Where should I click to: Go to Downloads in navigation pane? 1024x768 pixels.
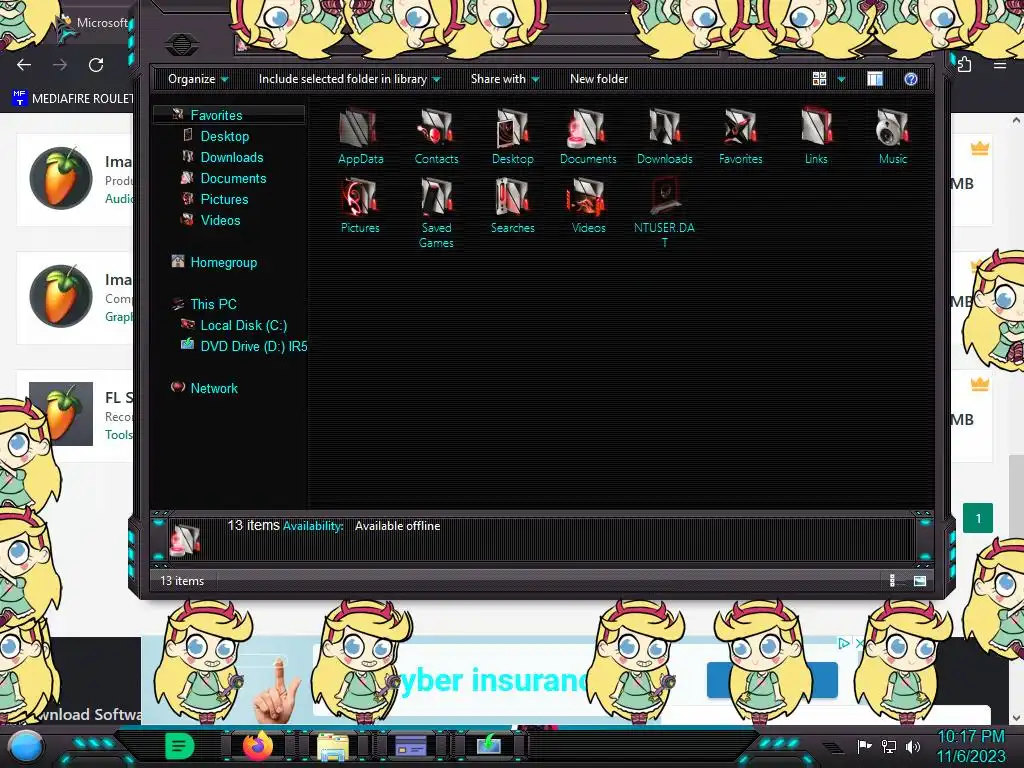pyautogui.click(x=232, y=157)
